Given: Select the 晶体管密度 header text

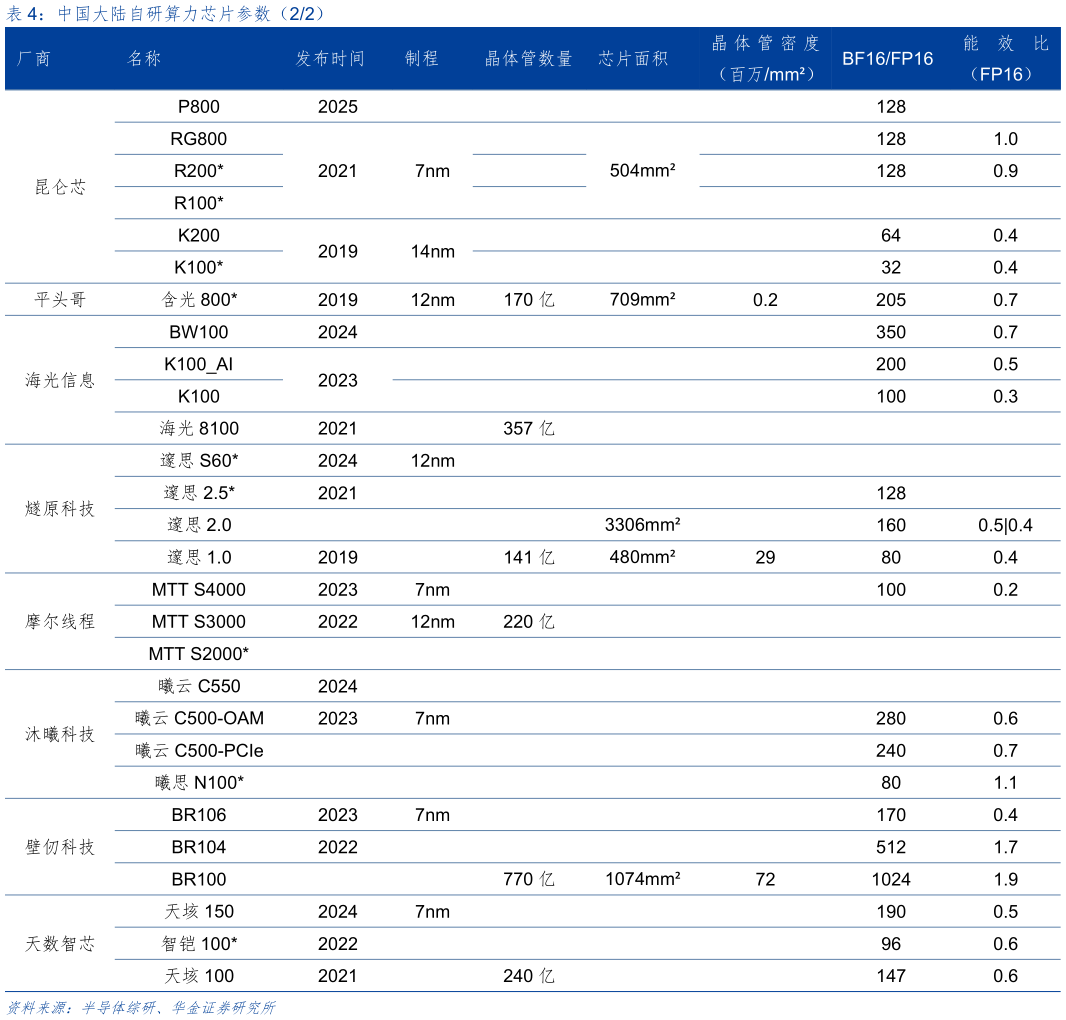Looking at the screenshot, I should pos(766,44).
